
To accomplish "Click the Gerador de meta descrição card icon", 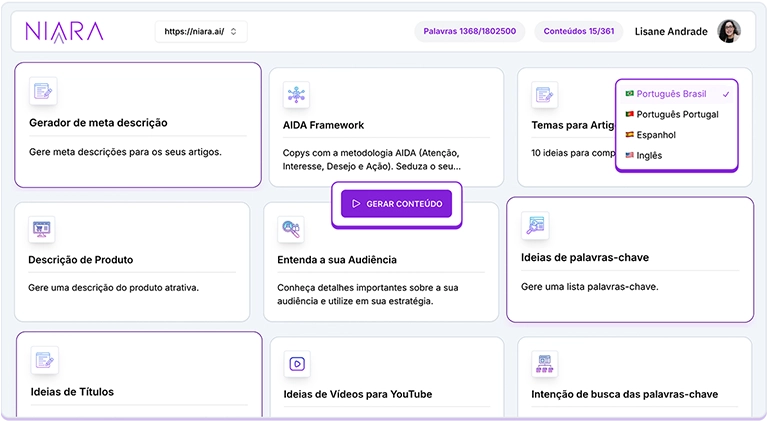I will (43, 92).
